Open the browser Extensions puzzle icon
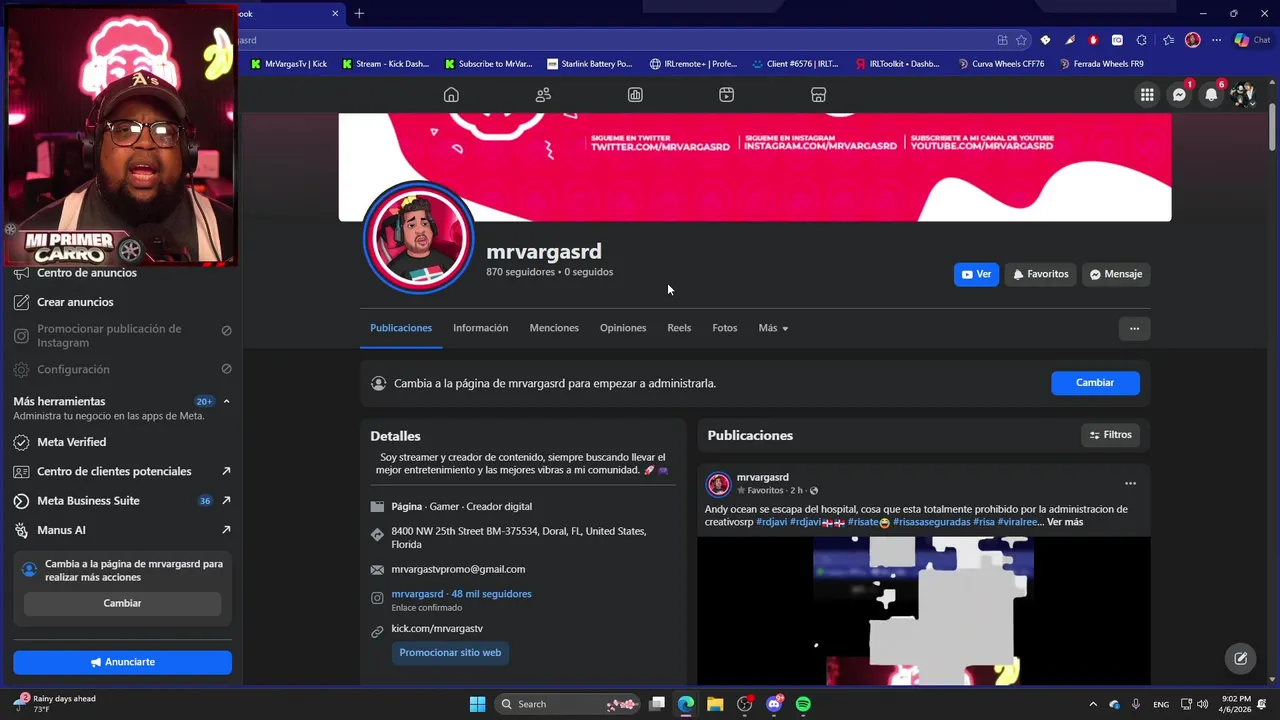 pyautogui.click(x=1141, y=40)
